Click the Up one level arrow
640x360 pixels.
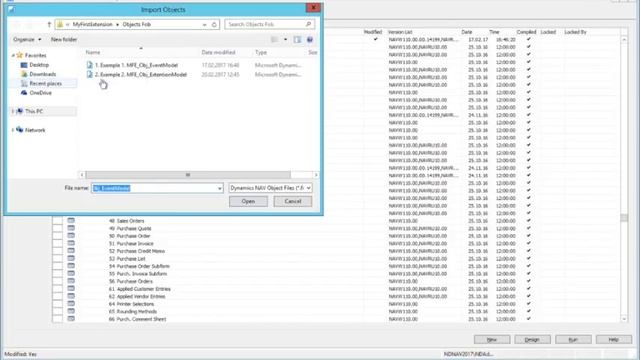point(49,24)
